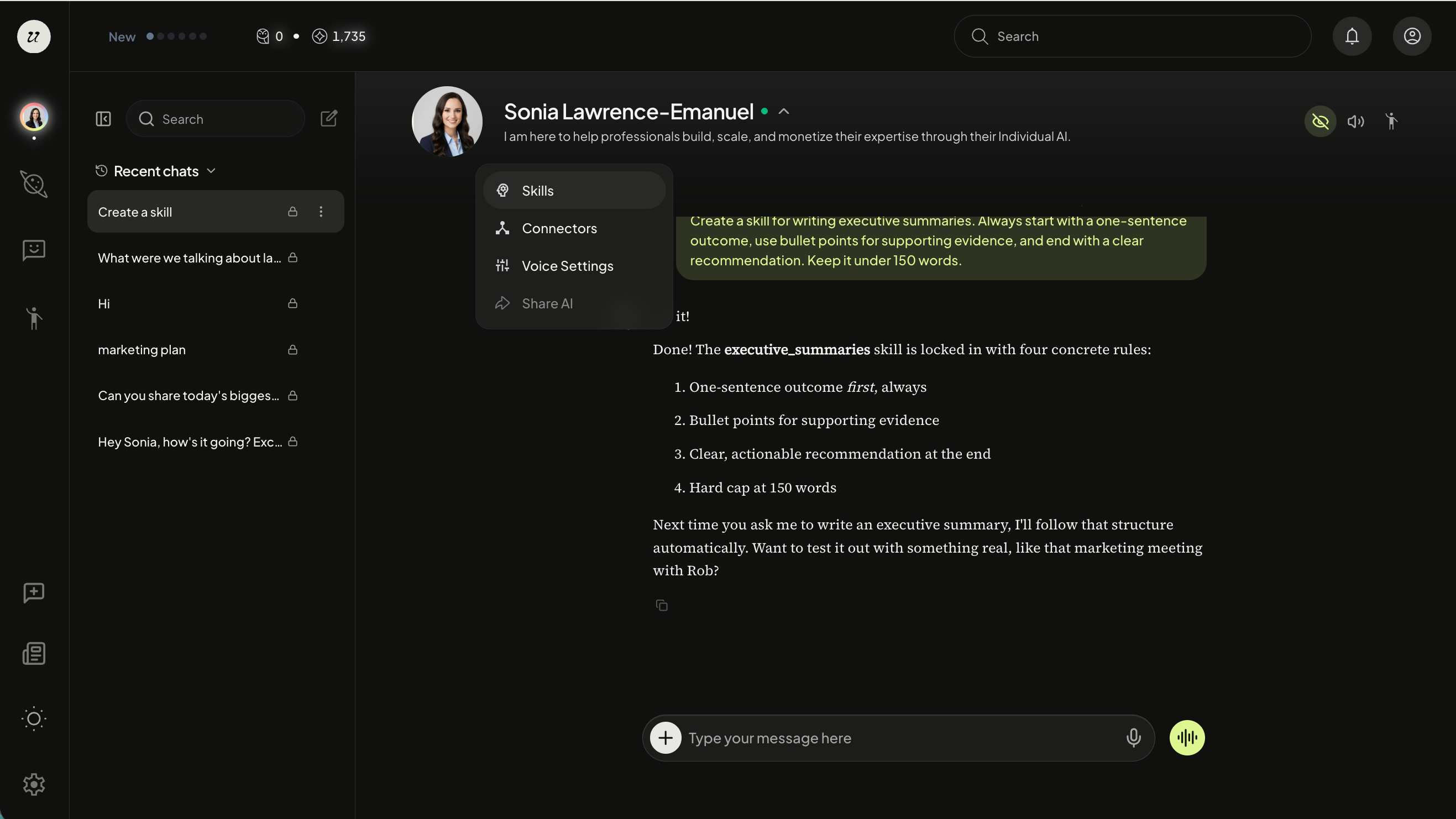The height and width of the screenshot is (819, 1456).
Task: Focus the chat list Search field
Action: coord(216,119)
